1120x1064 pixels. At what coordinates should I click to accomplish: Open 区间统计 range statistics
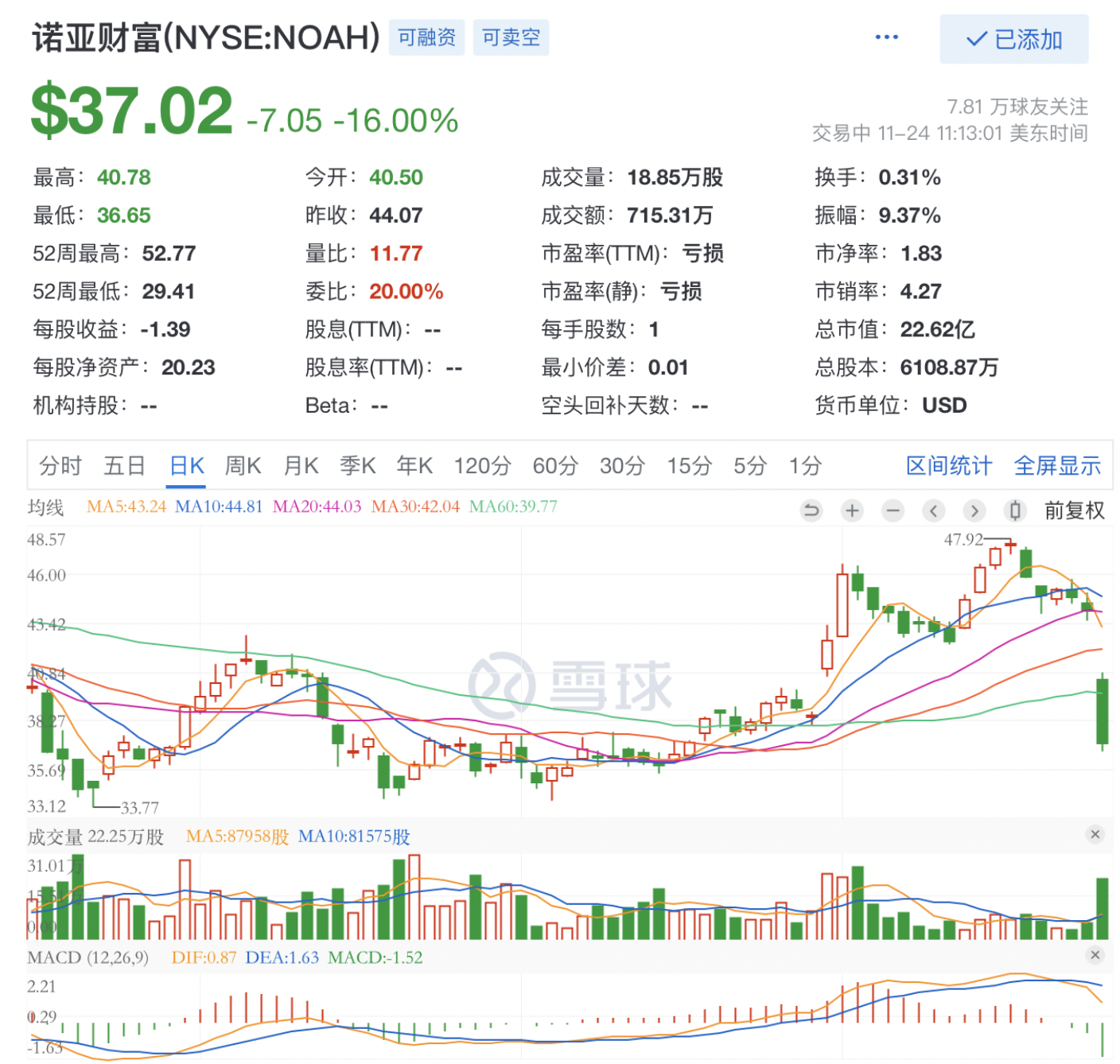(949, 466)
